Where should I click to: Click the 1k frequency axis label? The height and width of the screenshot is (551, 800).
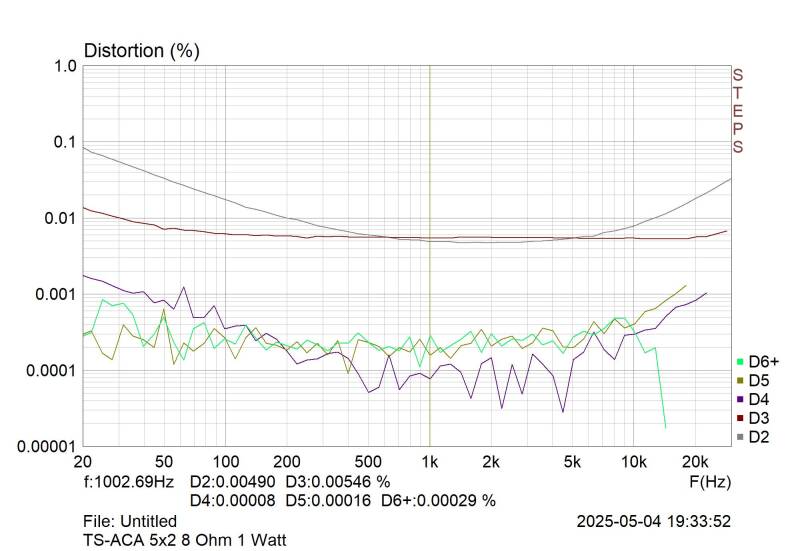tap(430, 462)
